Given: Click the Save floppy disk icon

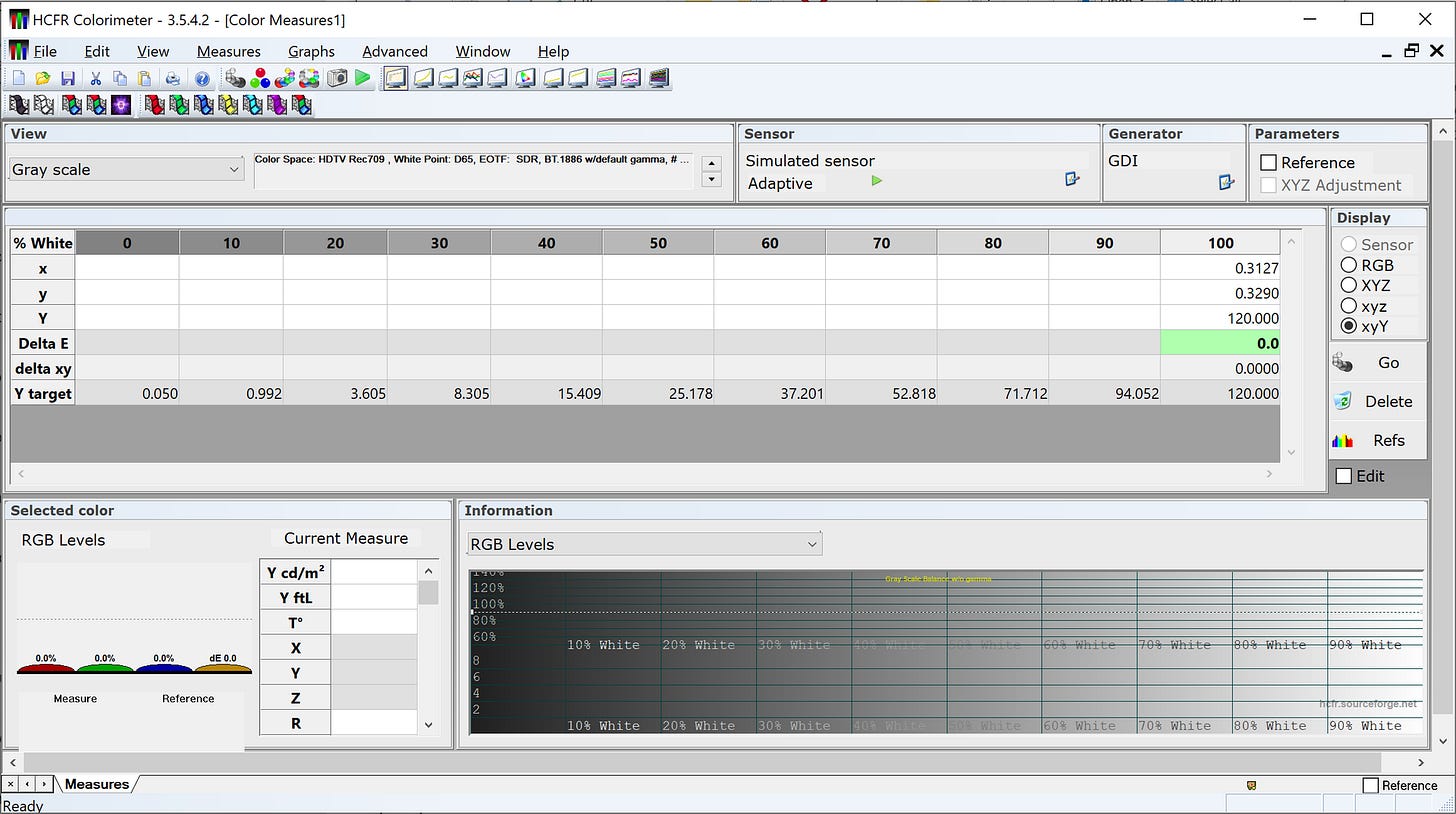Looking at the screenshot, I should pyautogui.click(x=68, y=78).
